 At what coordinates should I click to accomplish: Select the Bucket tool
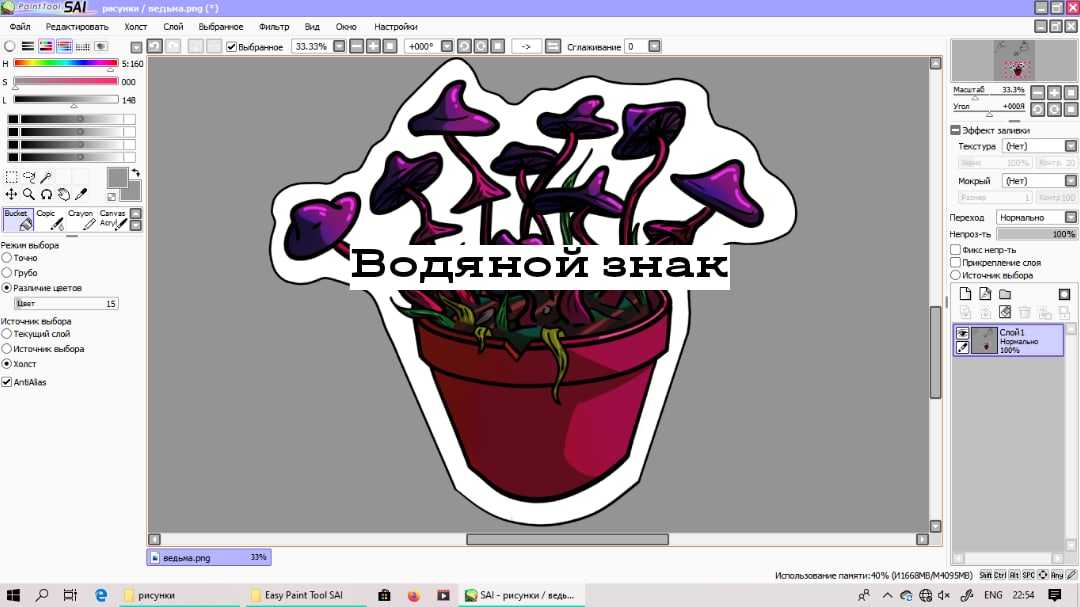click(18, 219)
